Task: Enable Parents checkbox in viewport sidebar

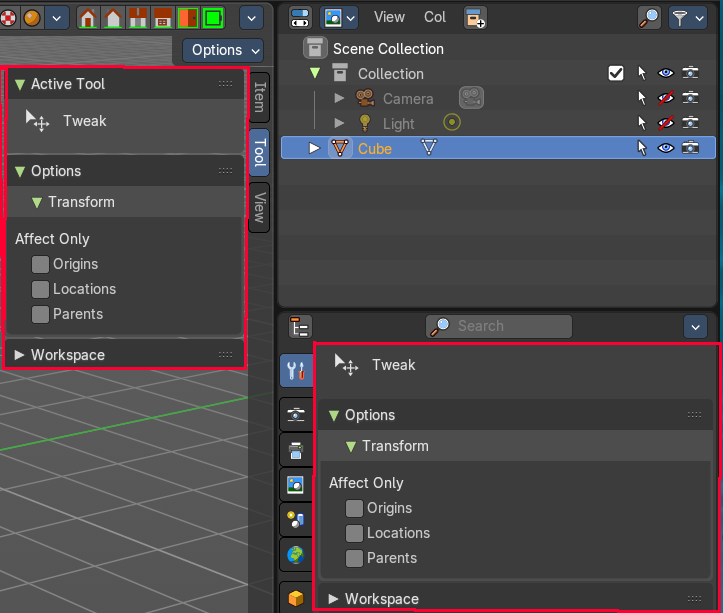Action: click(x=40, y=314)
